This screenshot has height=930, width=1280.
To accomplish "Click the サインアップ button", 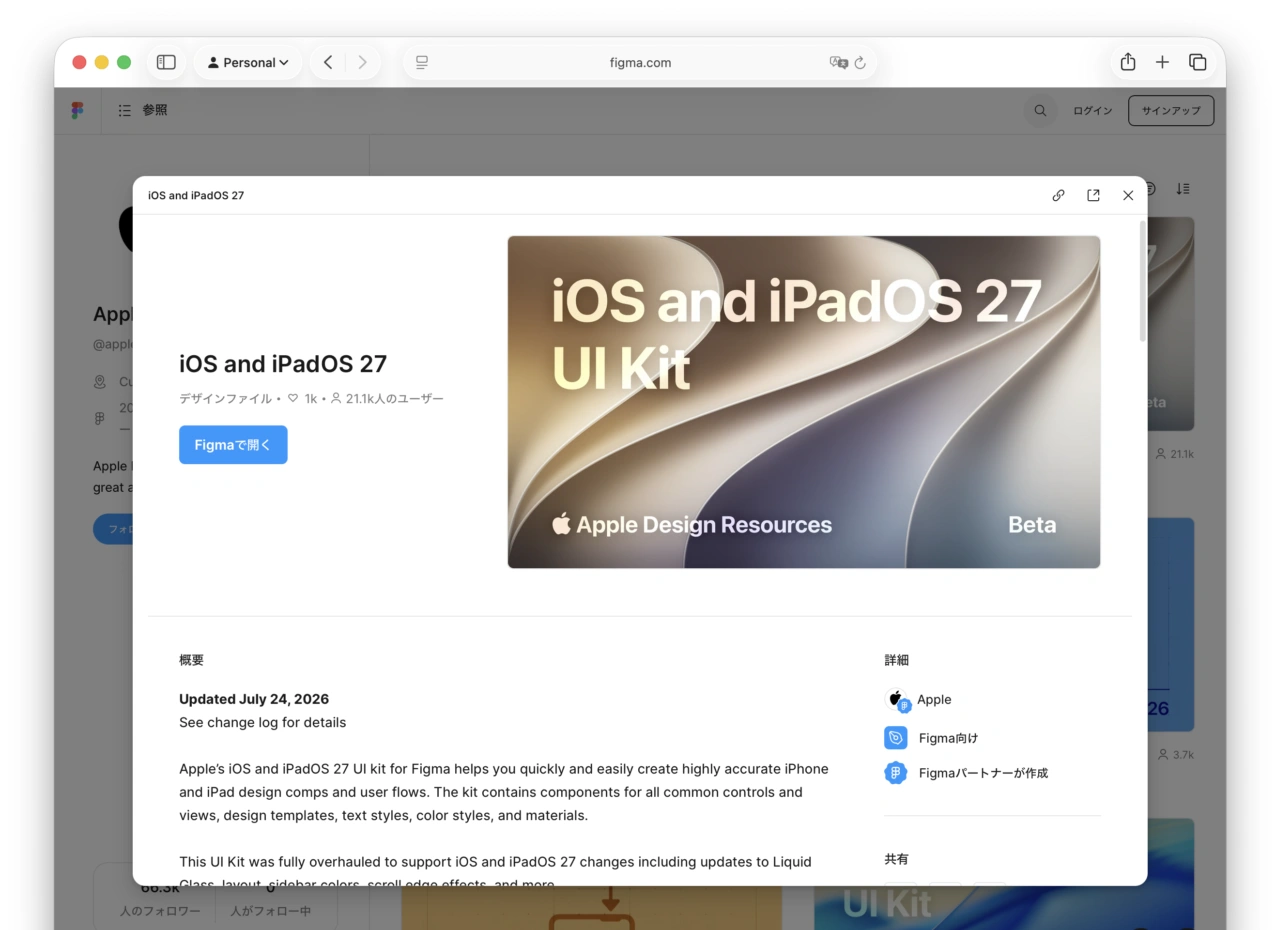I will (1171, 111).
